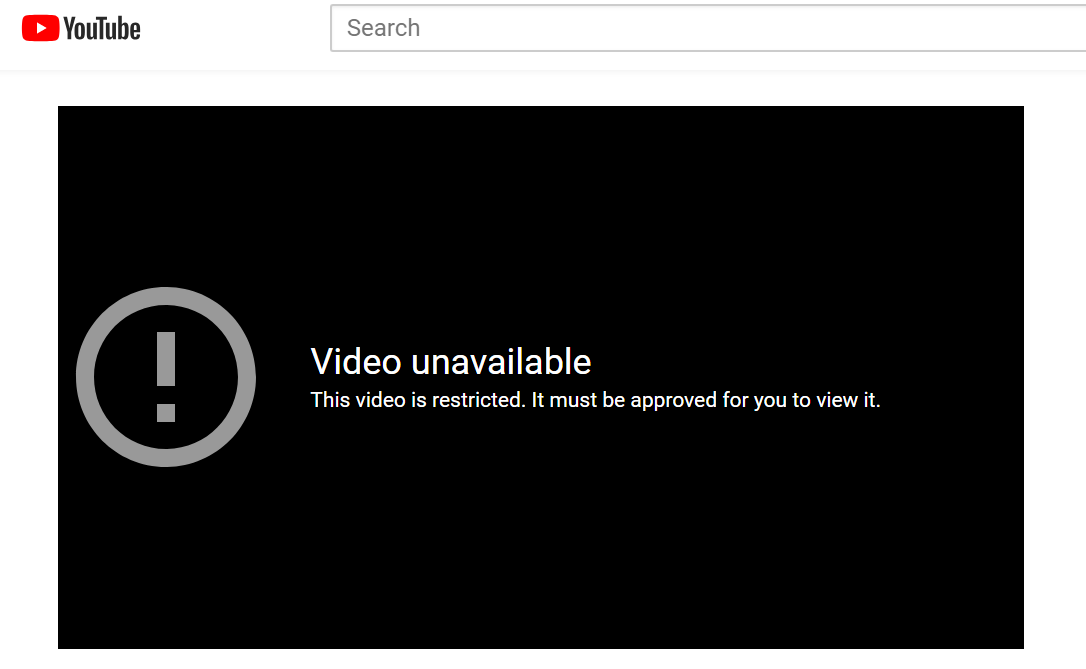Click the word 'restricted' in the error message

[479, 400]
